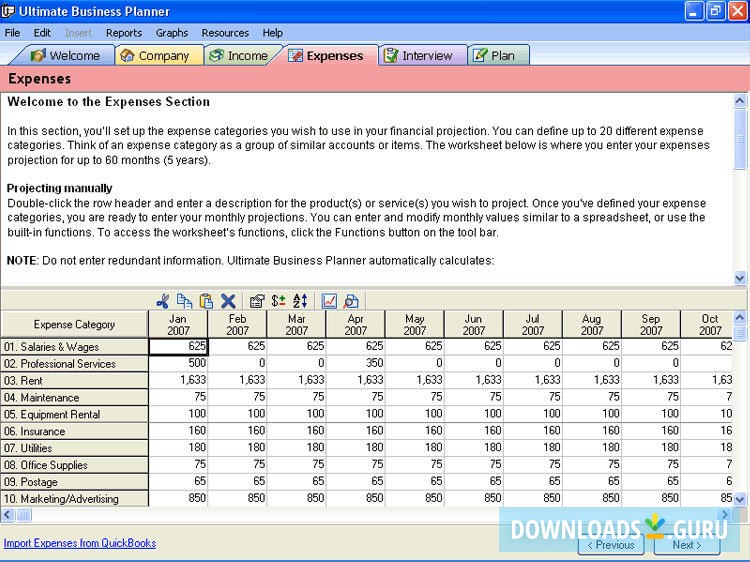Select the Apr 2007 column header

(355, 324)
